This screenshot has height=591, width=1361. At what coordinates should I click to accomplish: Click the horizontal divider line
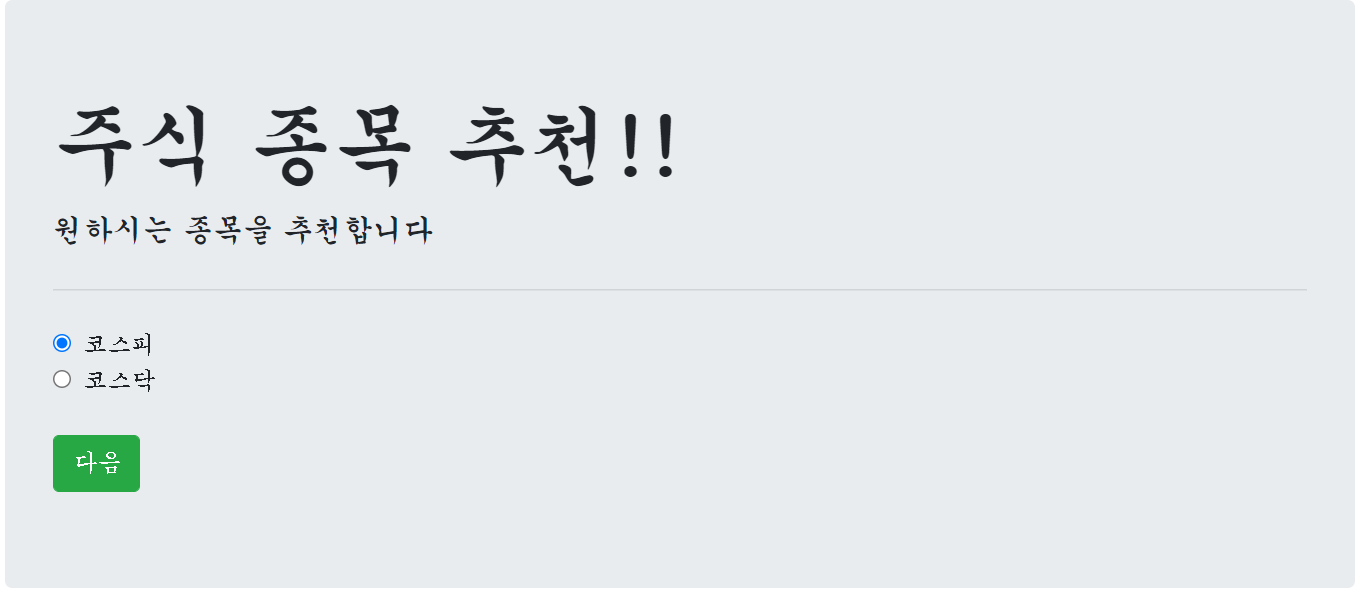tap(680, 289)
